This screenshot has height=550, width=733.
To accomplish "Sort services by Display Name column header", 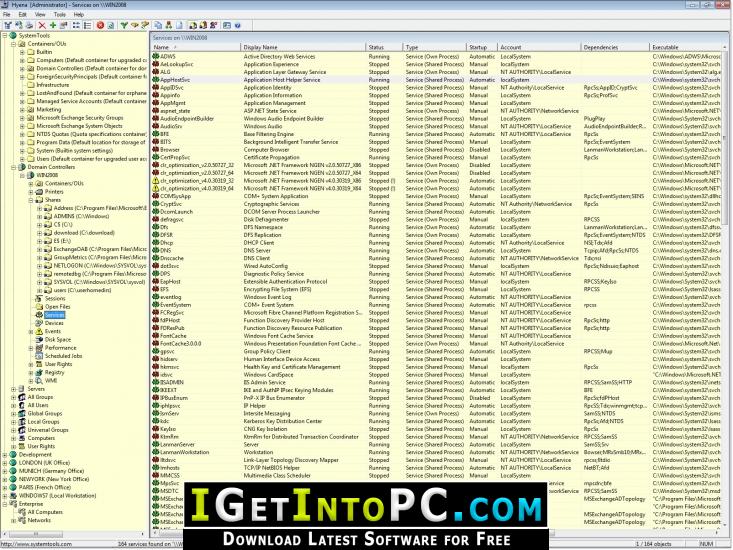I will point(303,47).
